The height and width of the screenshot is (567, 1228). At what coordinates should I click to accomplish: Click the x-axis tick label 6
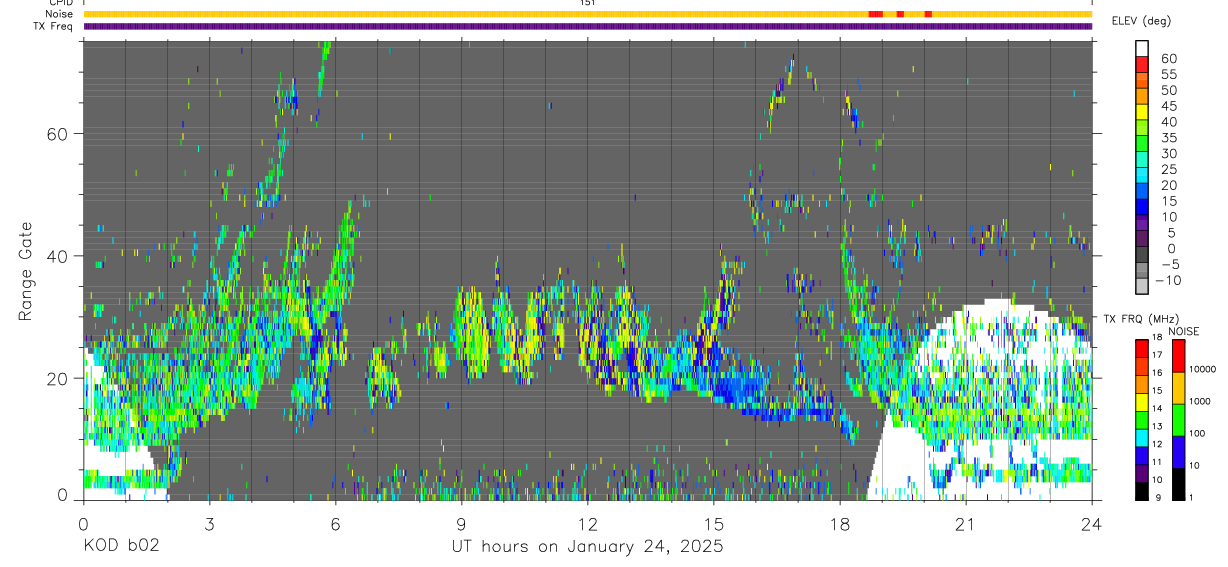click(335, 524)
